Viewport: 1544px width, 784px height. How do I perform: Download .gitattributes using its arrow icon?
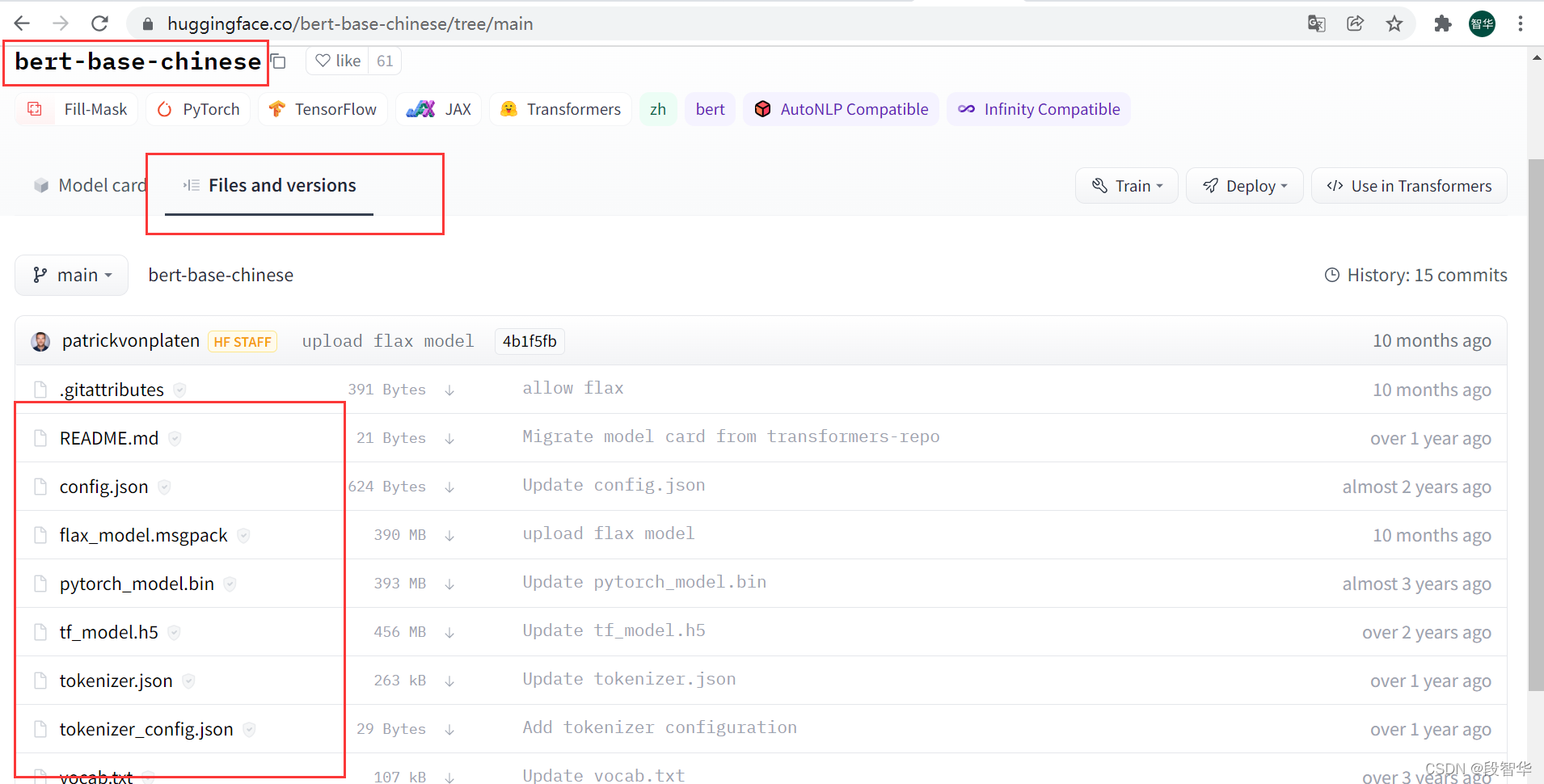pos(449,390)
